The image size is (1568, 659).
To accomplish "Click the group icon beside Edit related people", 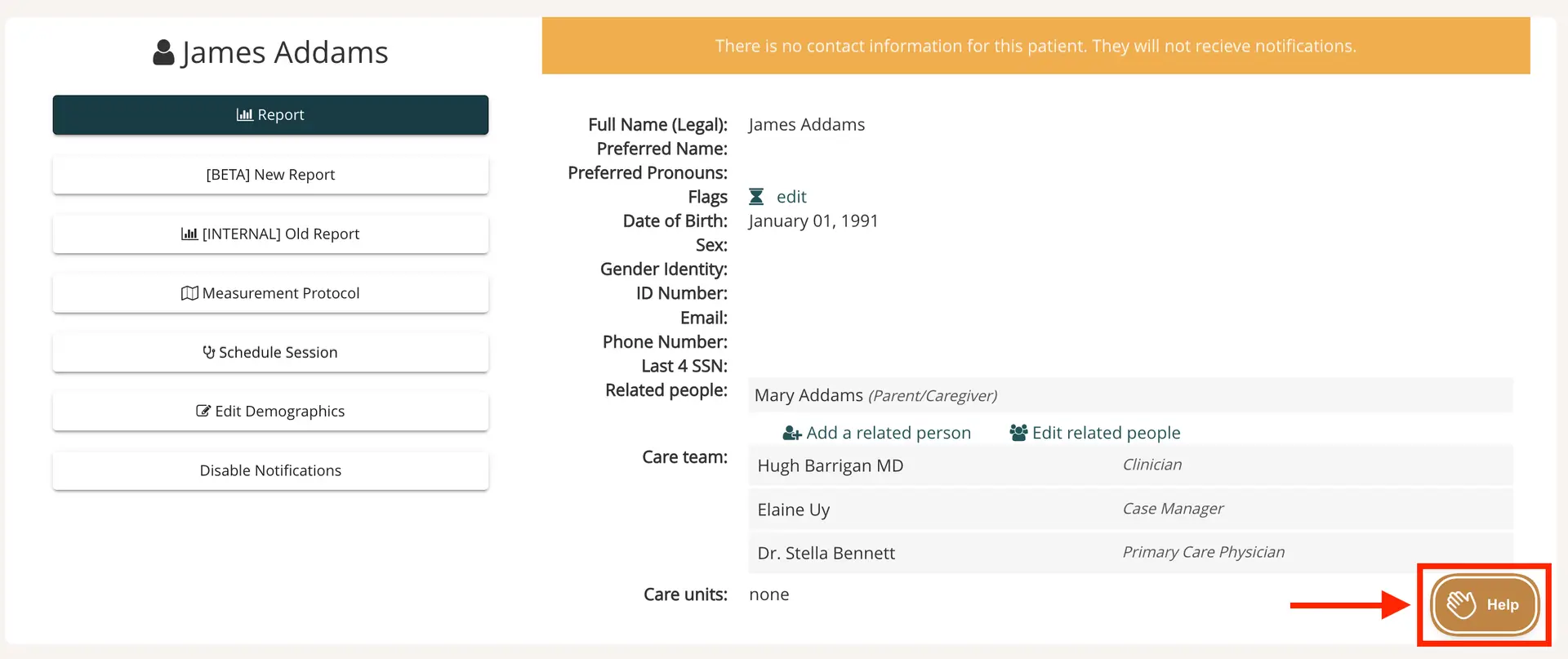I will (x=1018, y=433).
